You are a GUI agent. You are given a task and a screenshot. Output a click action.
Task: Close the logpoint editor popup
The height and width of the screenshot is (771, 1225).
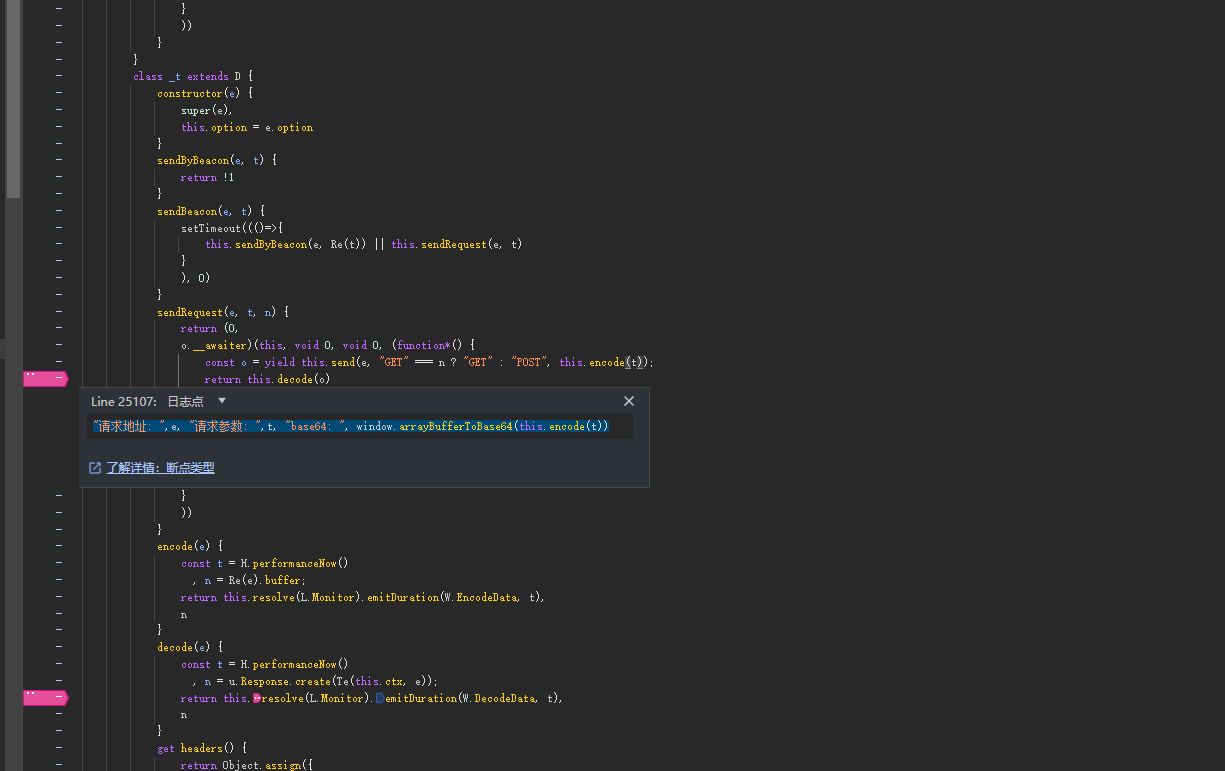629,401
